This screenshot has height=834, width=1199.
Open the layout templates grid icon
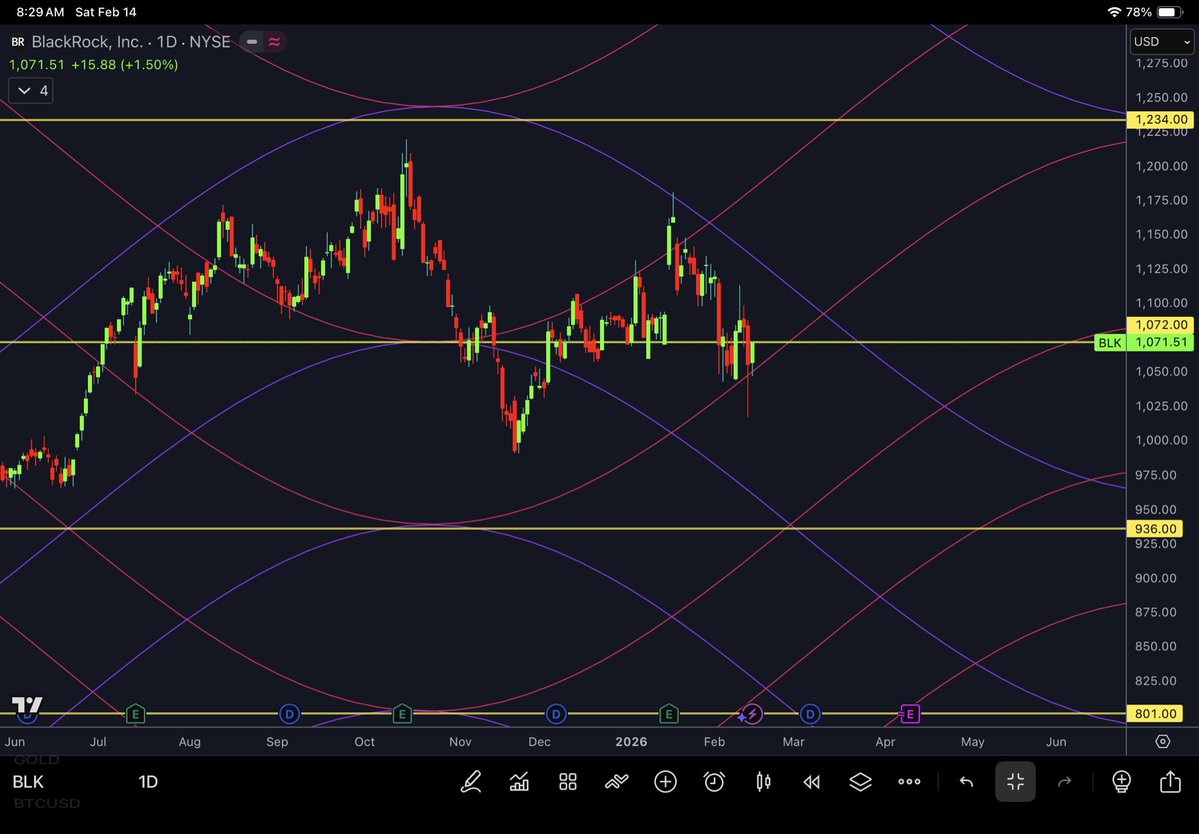[x=567, y=781]
